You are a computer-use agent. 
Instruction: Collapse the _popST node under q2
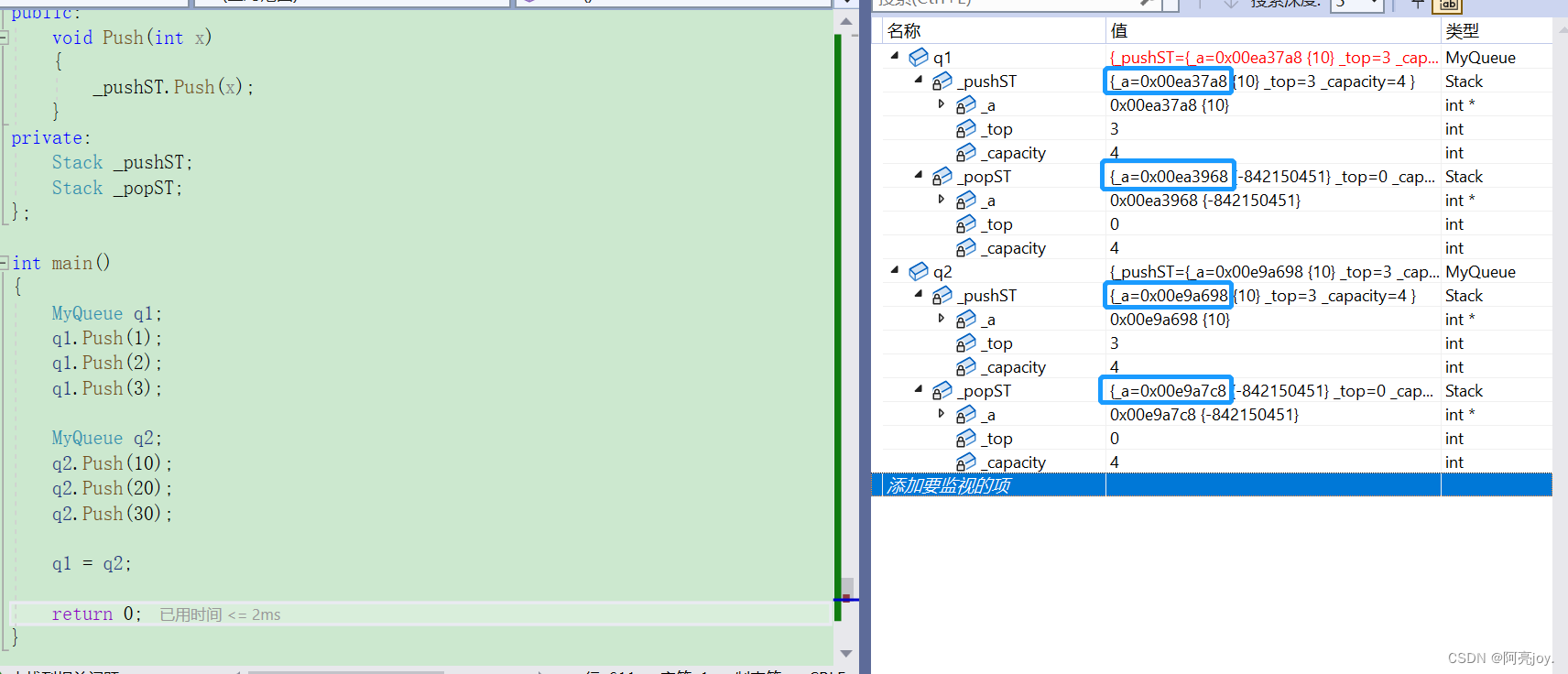tap(919, 389)
